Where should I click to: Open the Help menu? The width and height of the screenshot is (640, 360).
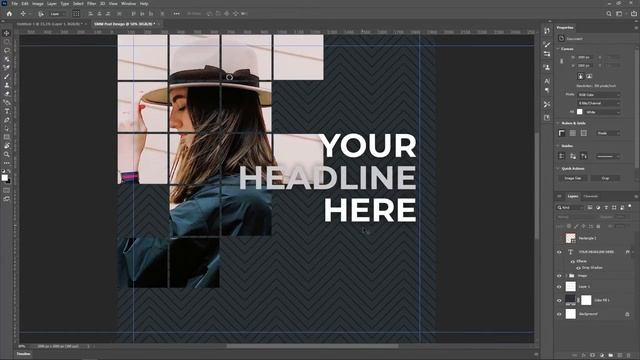[144, 4]
